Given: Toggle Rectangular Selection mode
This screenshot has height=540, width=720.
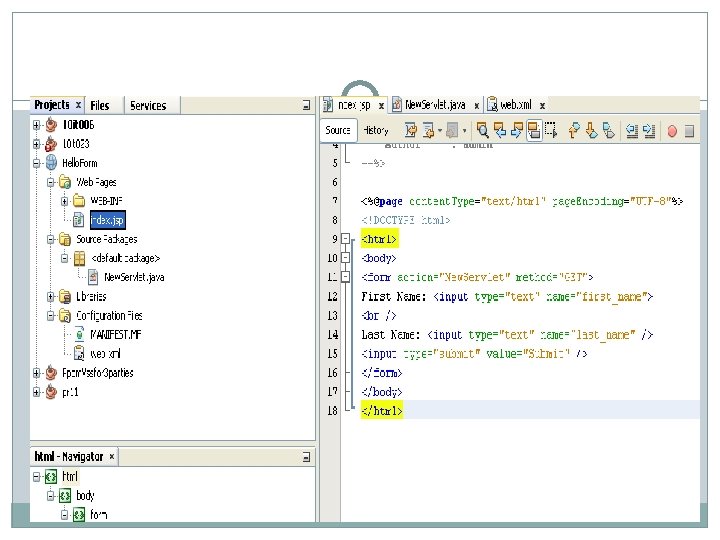Looking at the screenshot, I should (x=550, y=130).
